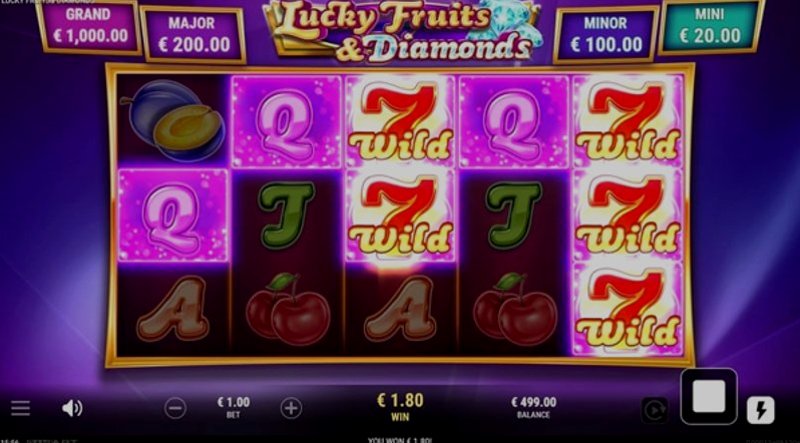Click the plum symbol on first reel
This screenshot has width=800, height=443.
(173, 121)
